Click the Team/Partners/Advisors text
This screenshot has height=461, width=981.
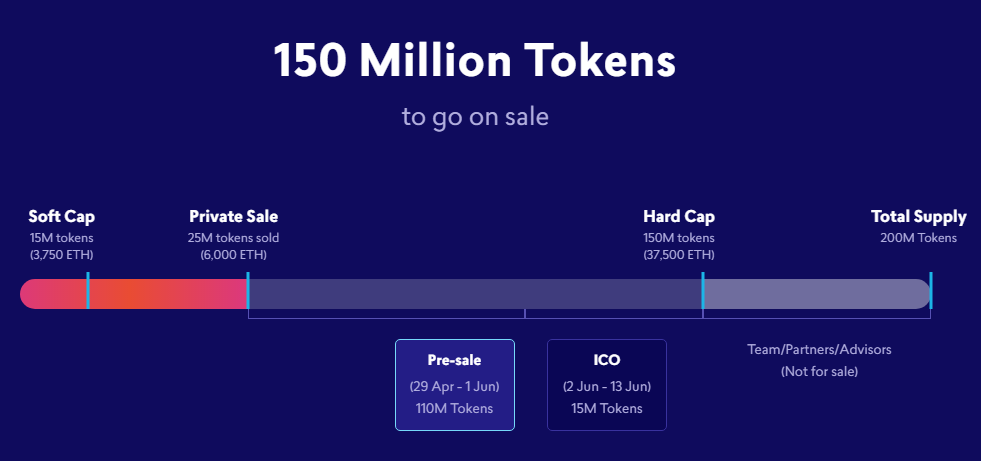click(x=819, y=350)
